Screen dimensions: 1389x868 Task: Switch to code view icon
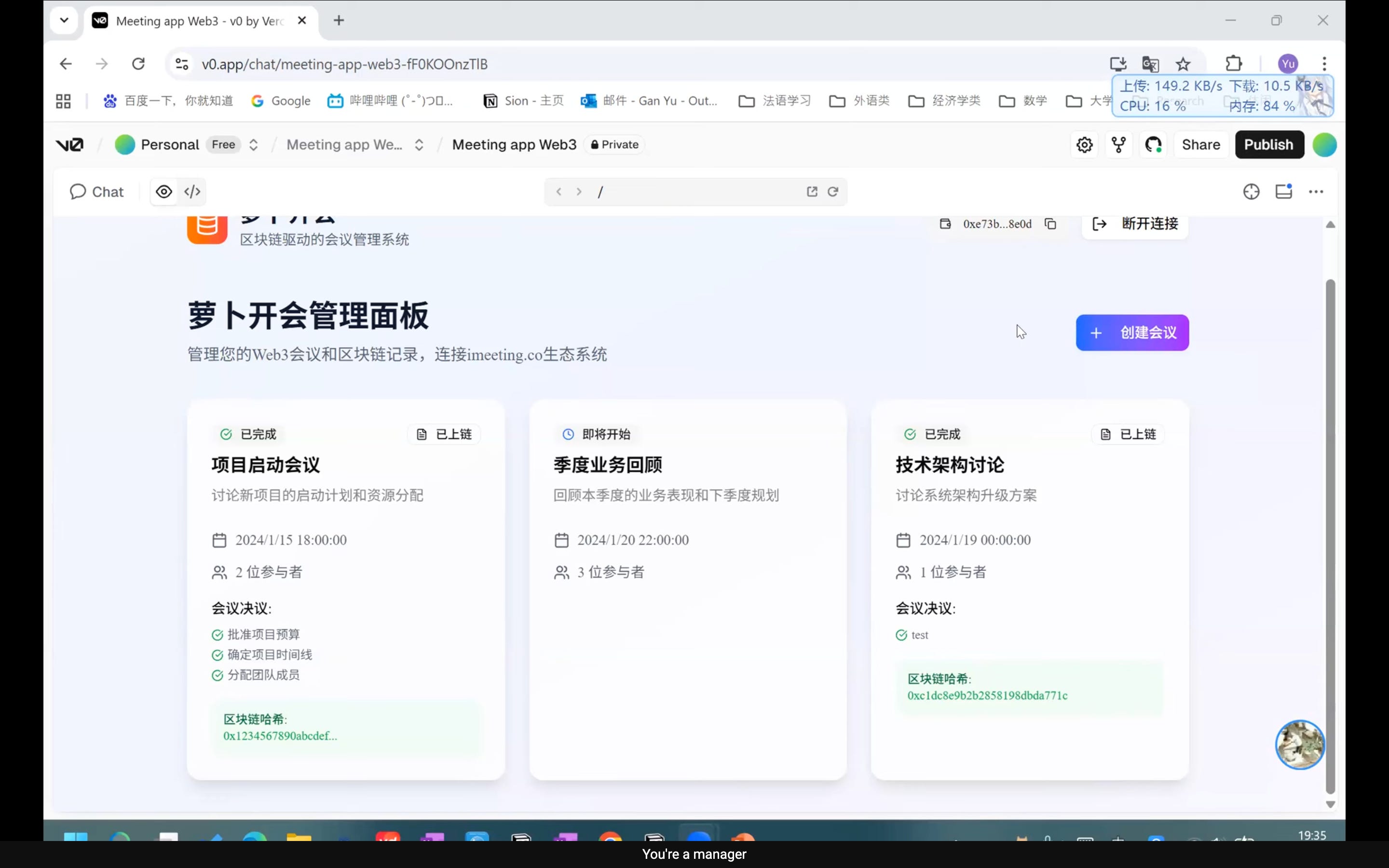192,192
